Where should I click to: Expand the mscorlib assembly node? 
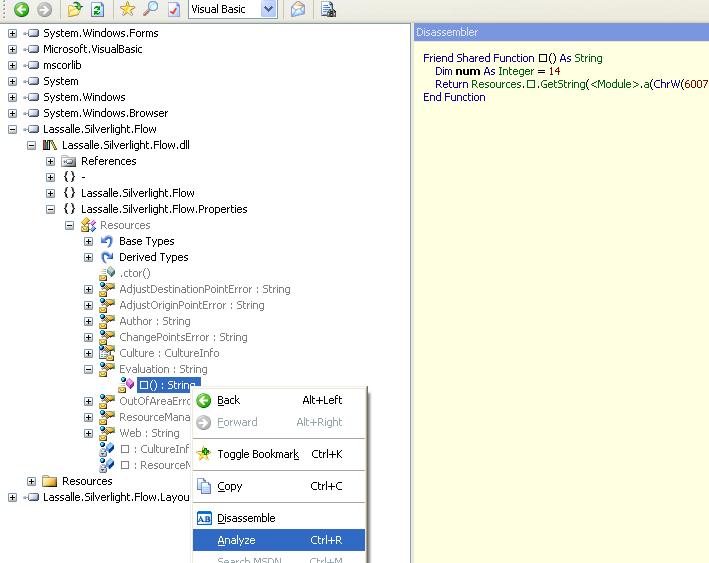tap(13, 66)
